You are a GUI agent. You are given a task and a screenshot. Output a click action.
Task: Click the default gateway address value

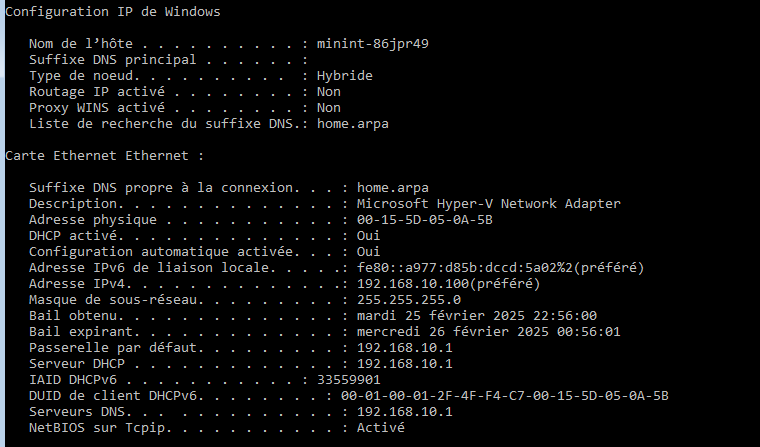pos(405,348)
